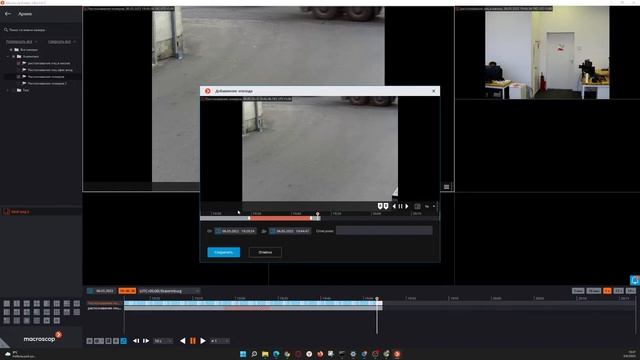Click the camera name search field
The image size is (640, 360).
tap(41, 30)
